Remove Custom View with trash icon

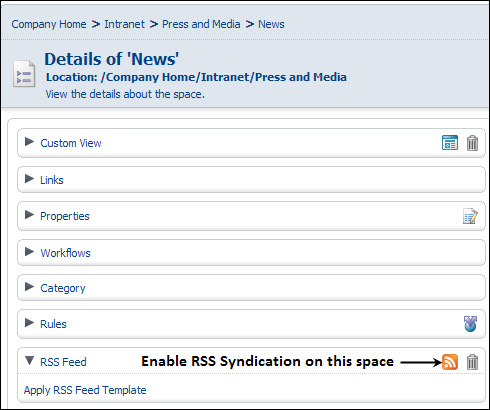coord(472,143)
